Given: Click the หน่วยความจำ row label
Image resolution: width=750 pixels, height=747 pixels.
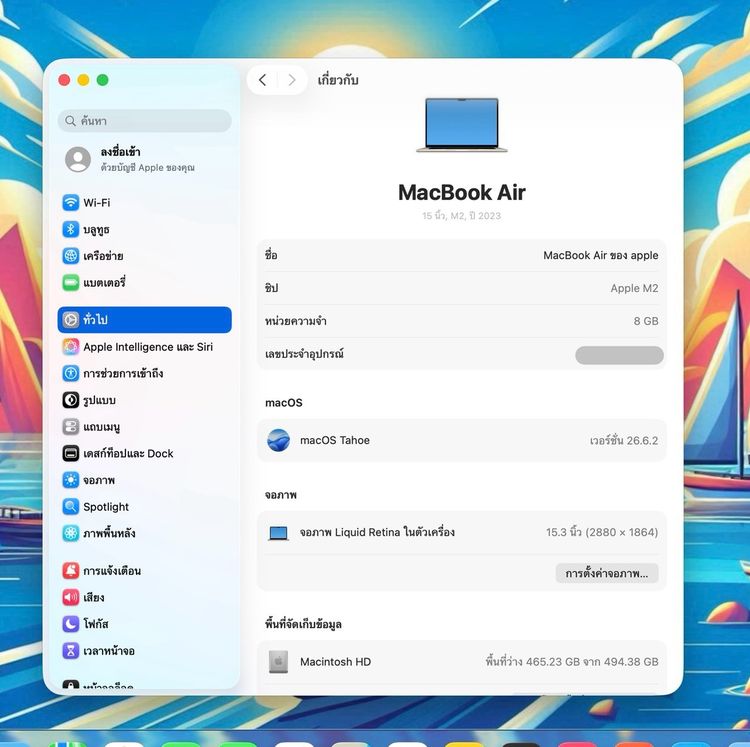Looking at the screenshot, I should [296, 321].
